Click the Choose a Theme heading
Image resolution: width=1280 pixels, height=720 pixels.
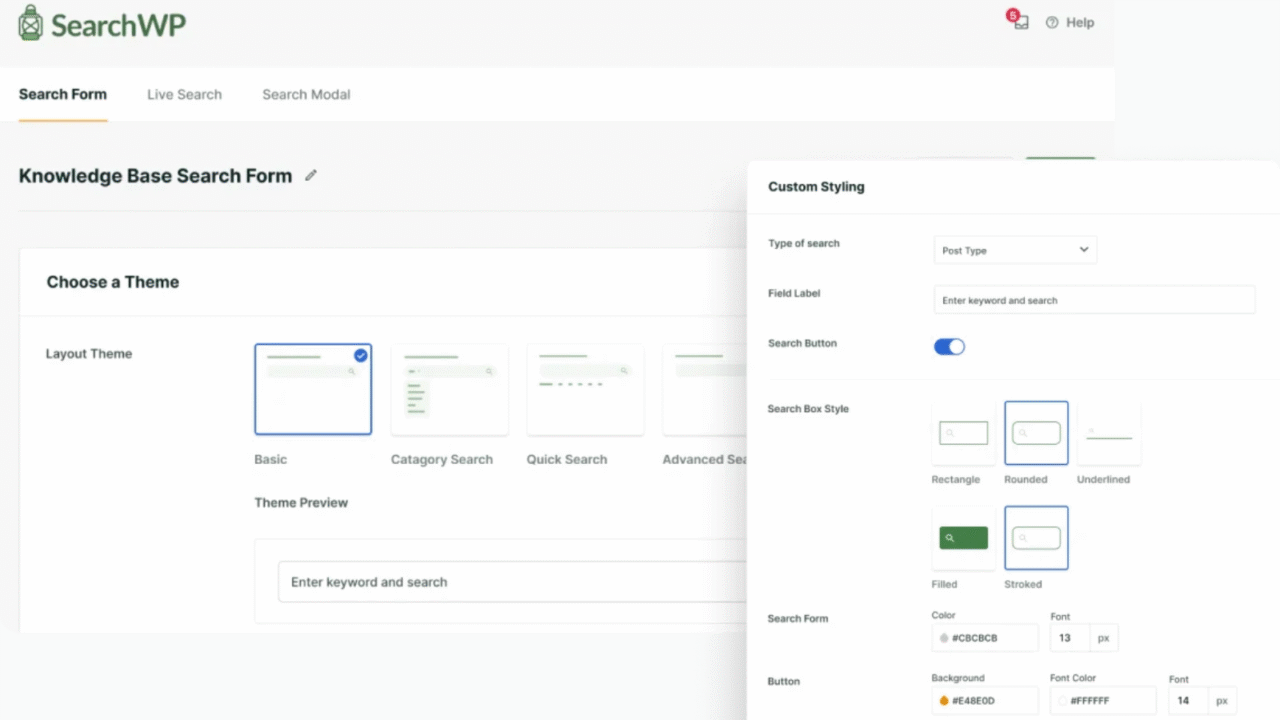(x=113, y=282)
